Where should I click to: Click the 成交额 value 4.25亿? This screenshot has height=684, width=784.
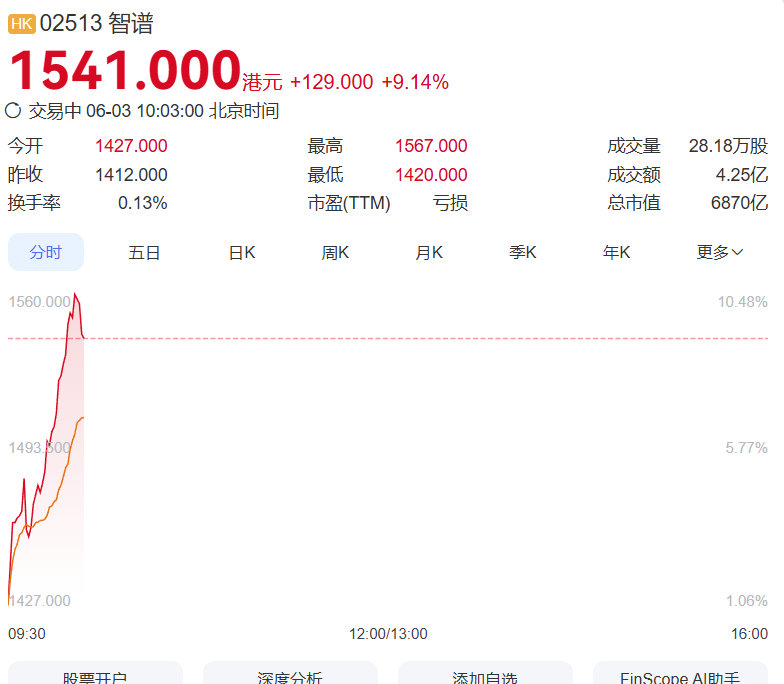[742, 174]
